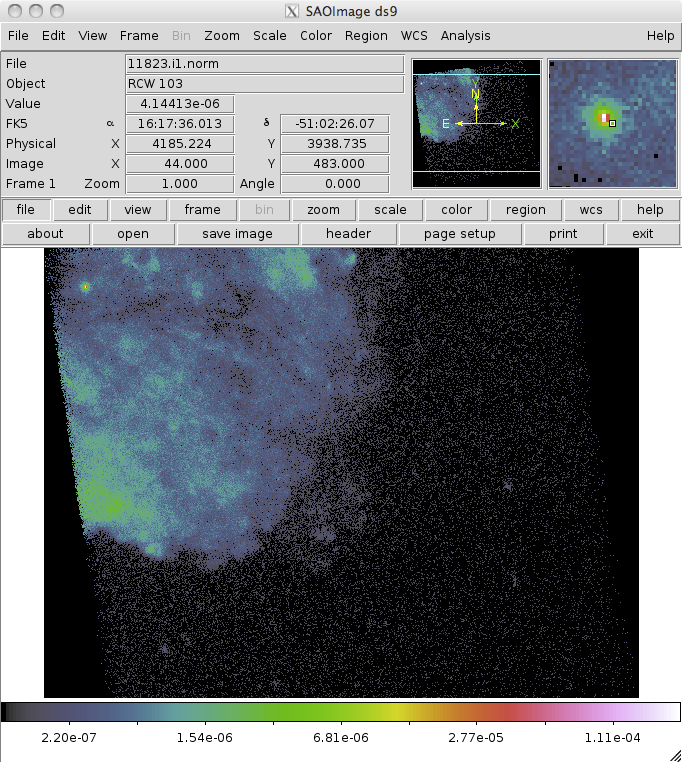
Task: Switch to the 'wcs' button group
Action: [584, 210]
